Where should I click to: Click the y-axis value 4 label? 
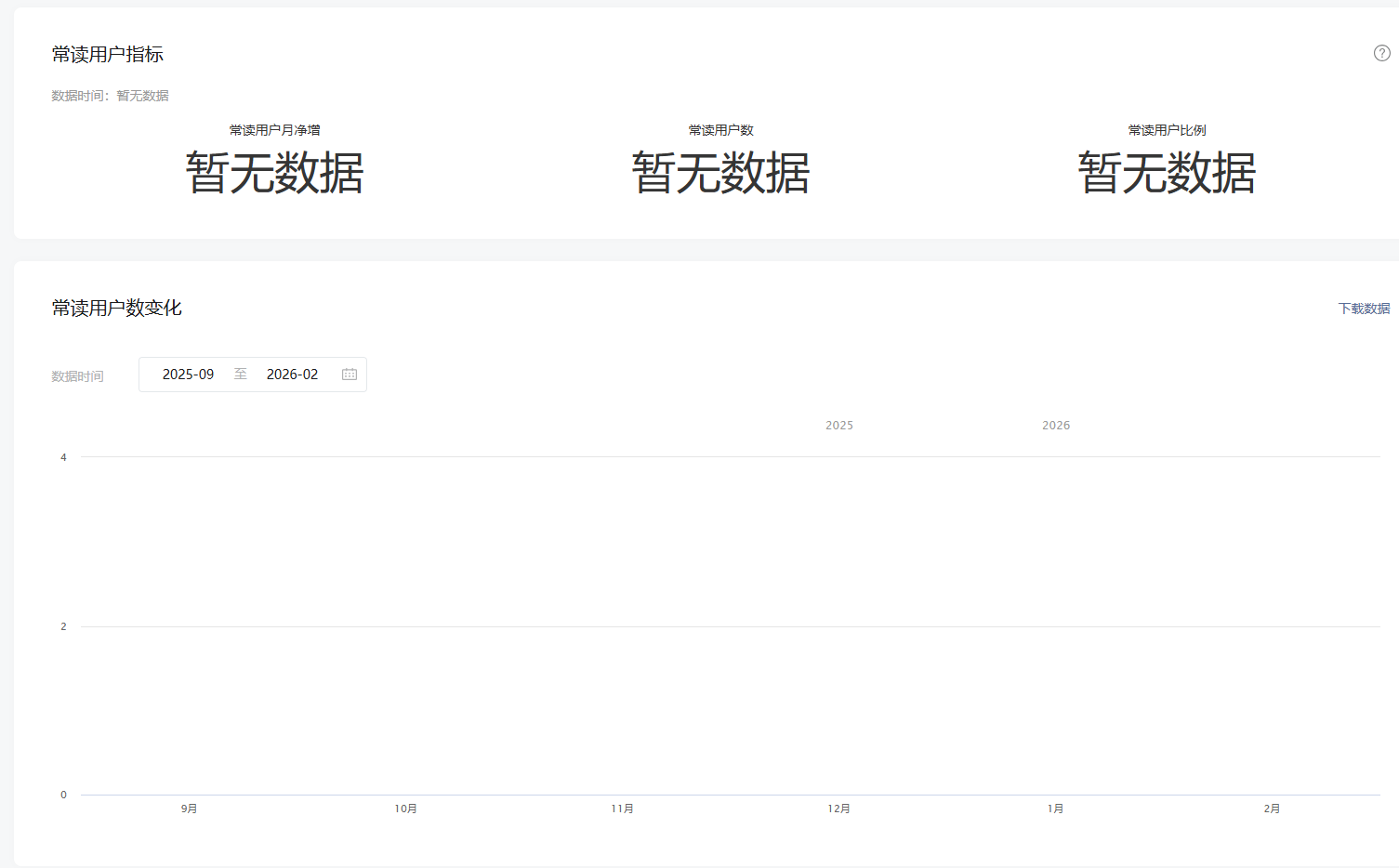[x=63, y=457]
